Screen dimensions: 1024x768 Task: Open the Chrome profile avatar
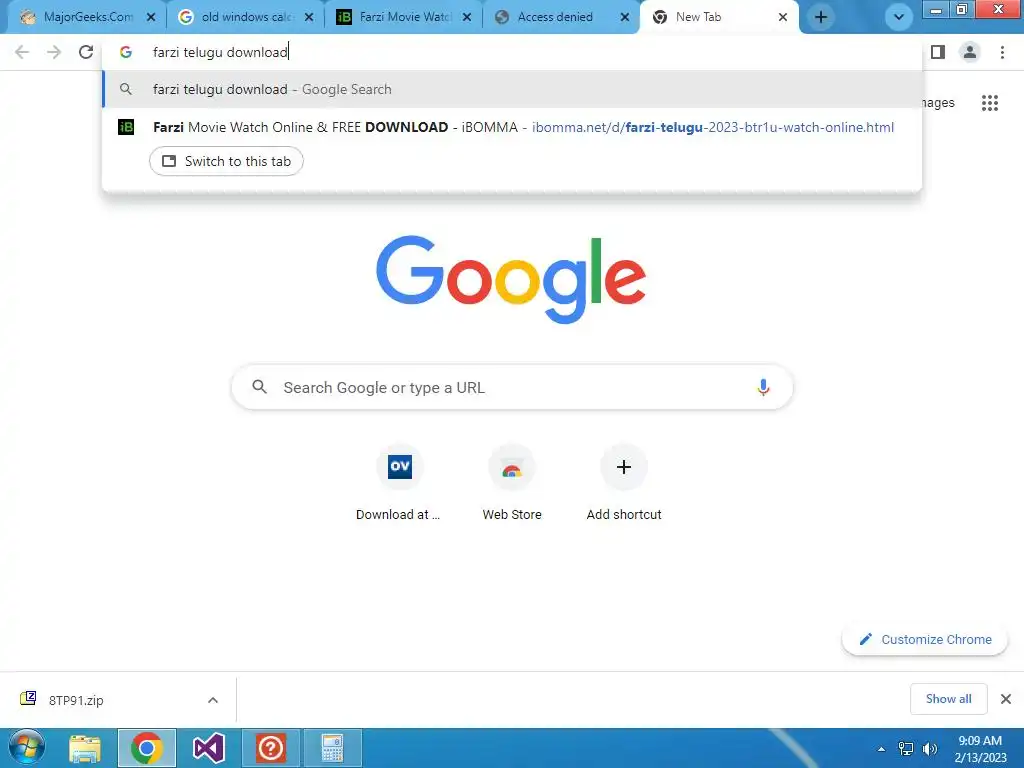970,52
